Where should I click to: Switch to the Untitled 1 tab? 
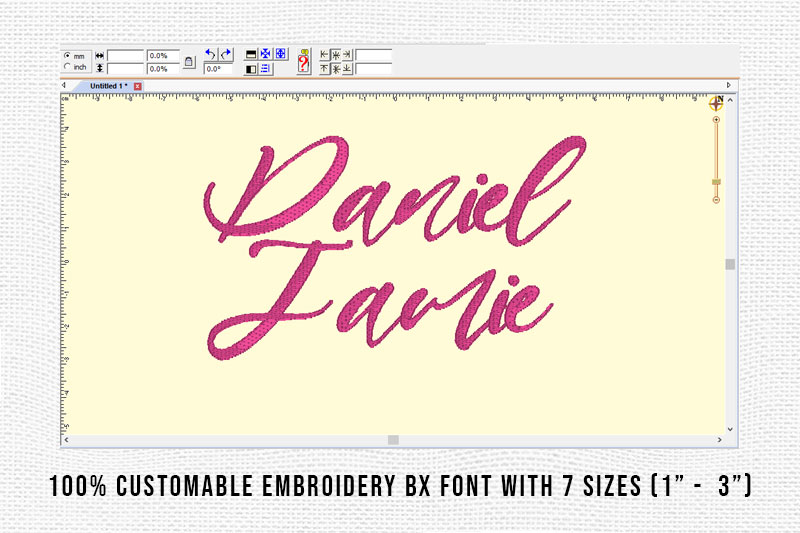point(109,86)
